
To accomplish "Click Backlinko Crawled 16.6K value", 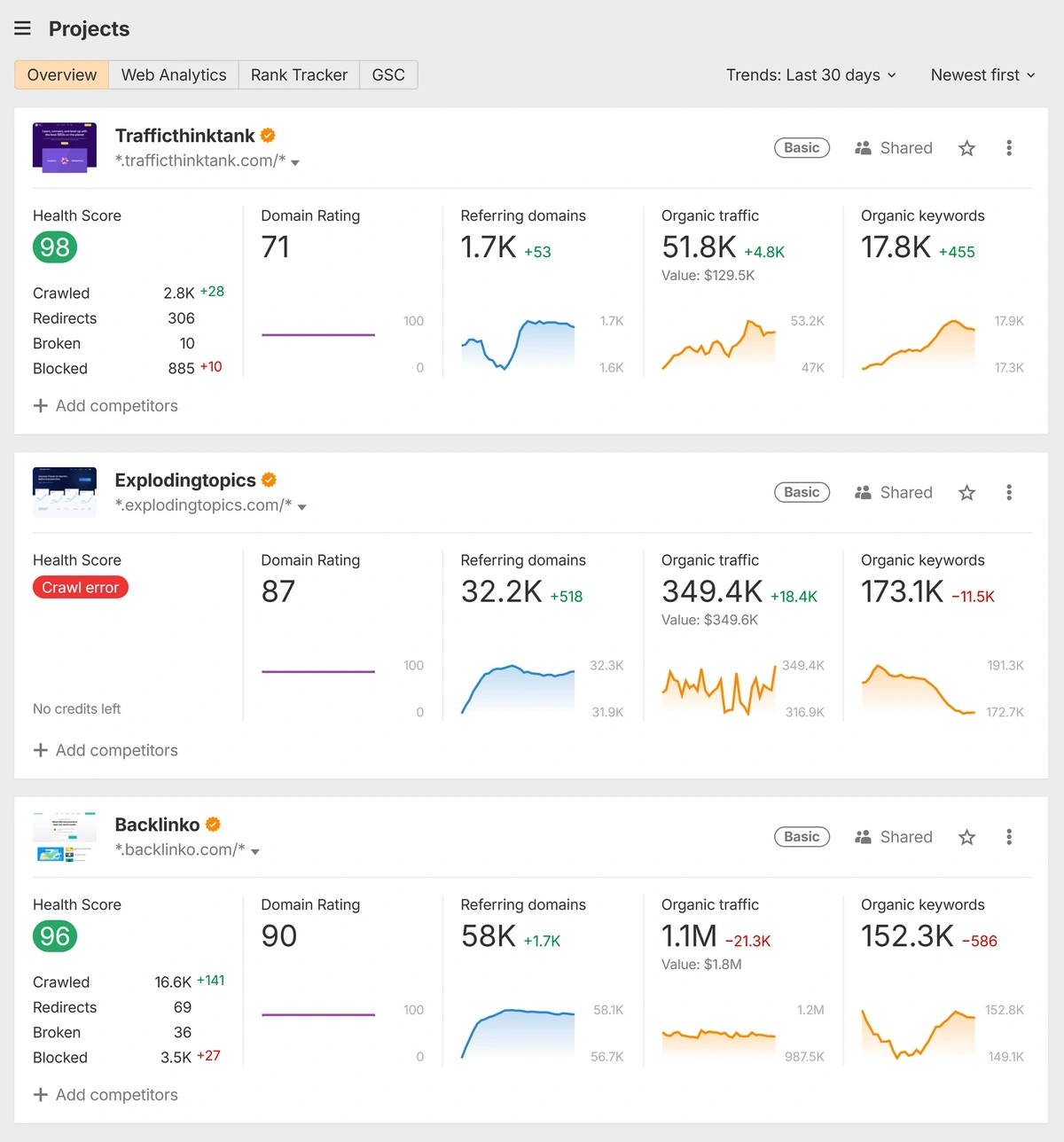I will (x=173, y=982).
